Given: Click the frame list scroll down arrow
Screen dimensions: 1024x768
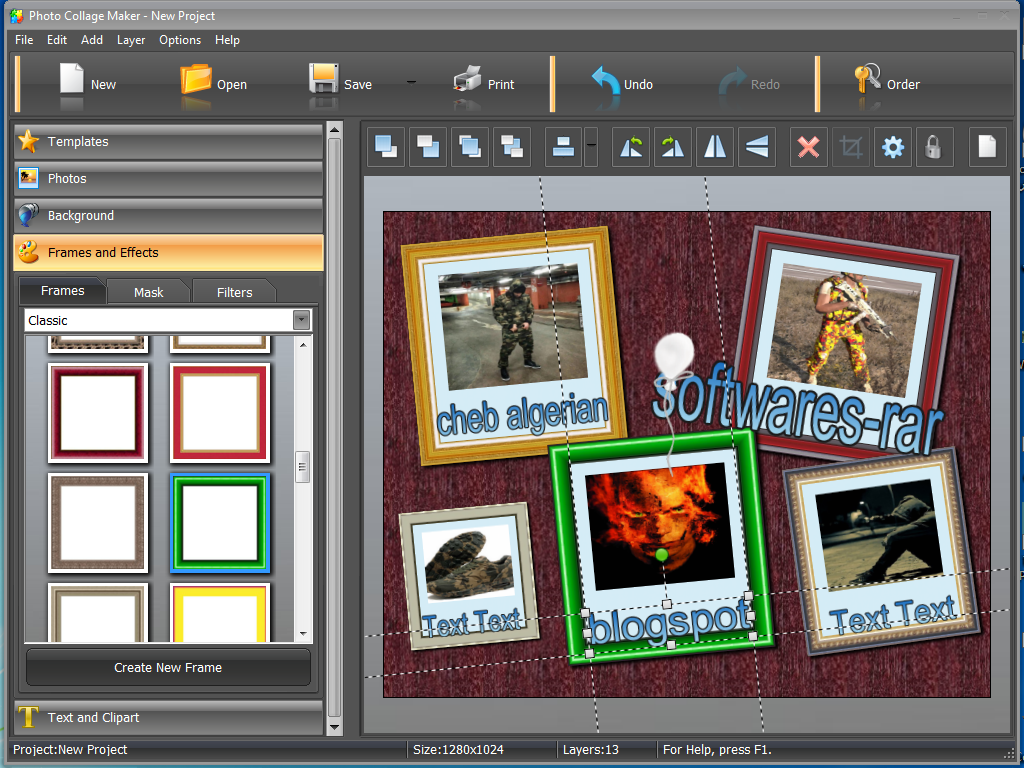Looking at the screenshot, I should click(303, 633).
